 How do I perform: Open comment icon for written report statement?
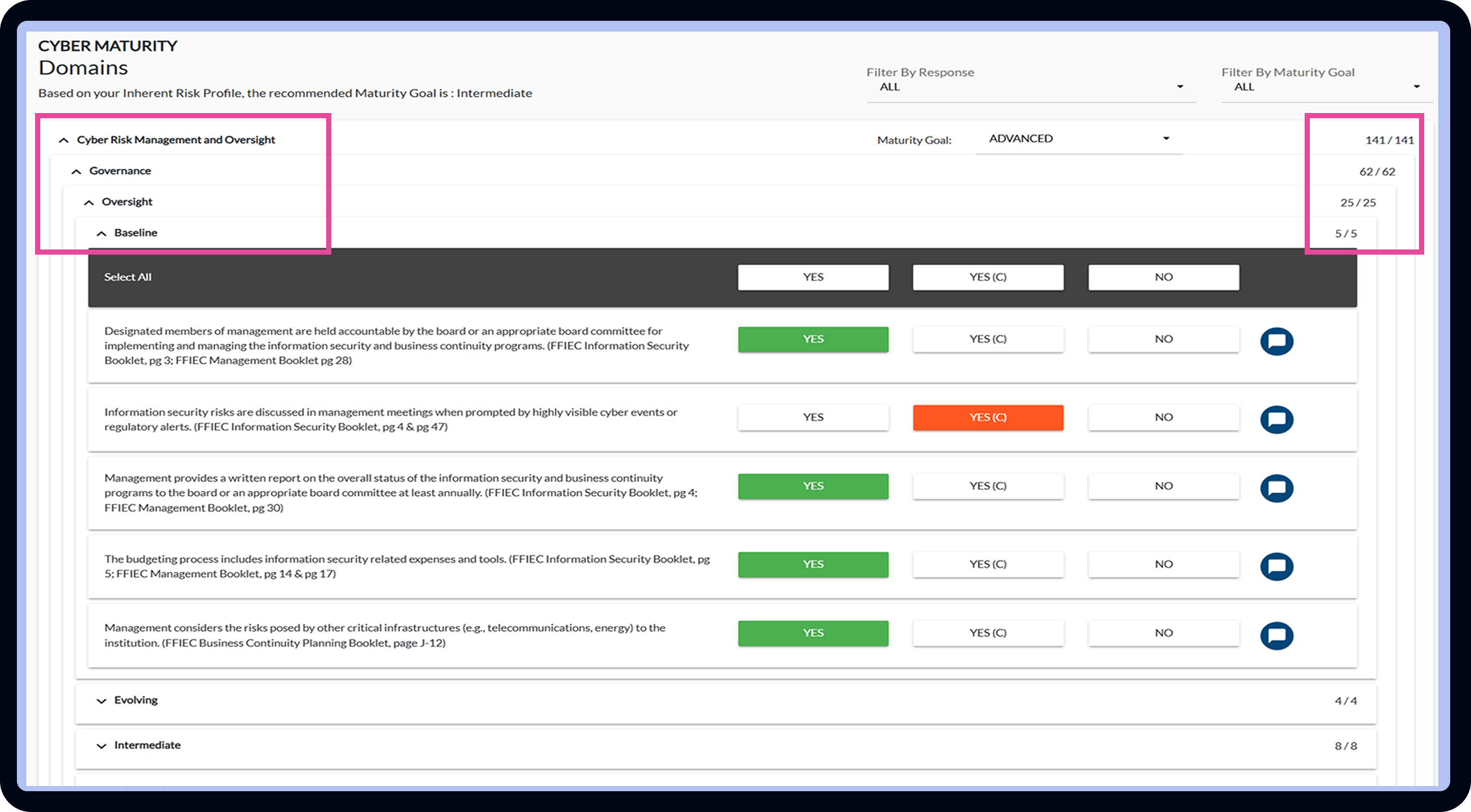[1276, 488]
